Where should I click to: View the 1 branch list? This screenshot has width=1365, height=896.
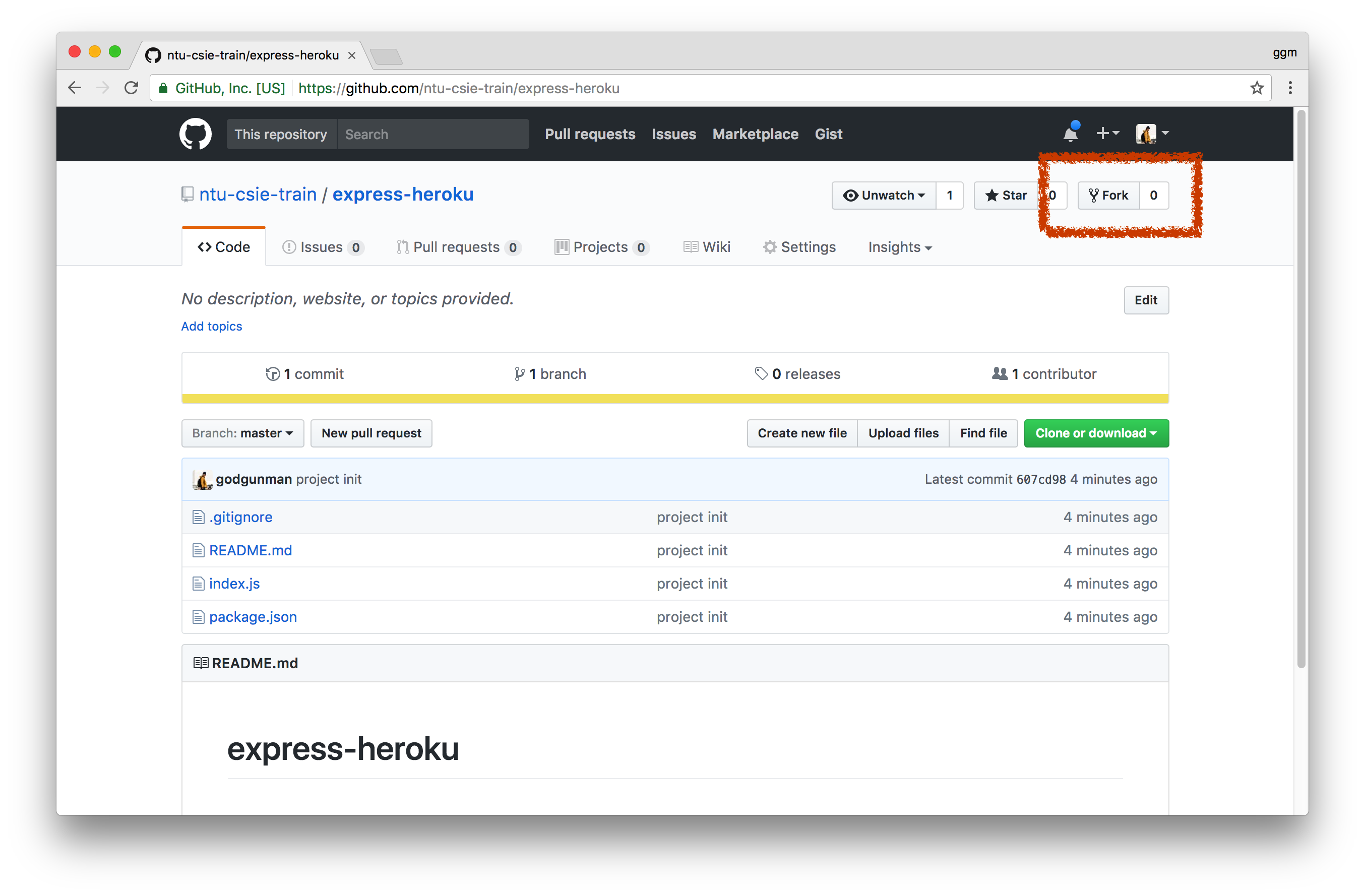(550, 374)
